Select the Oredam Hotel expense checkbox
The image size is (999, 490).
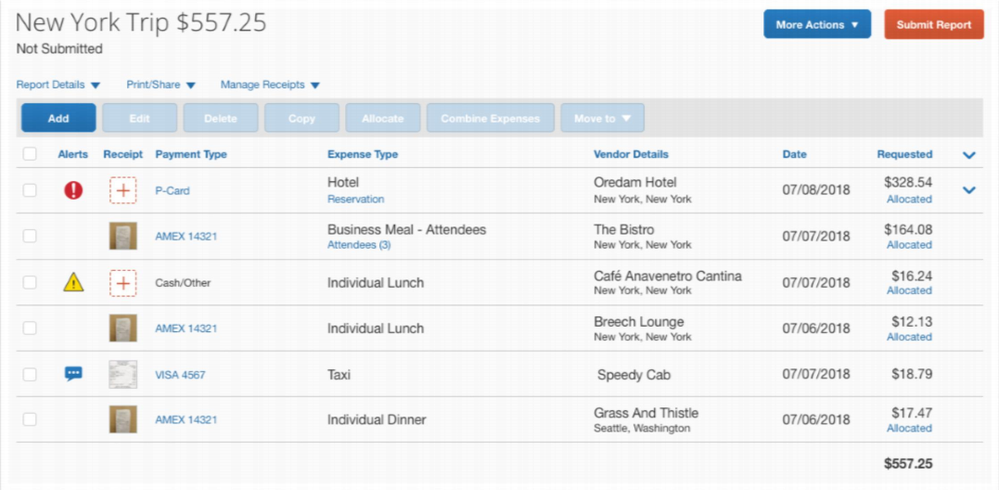coord(30,191)
